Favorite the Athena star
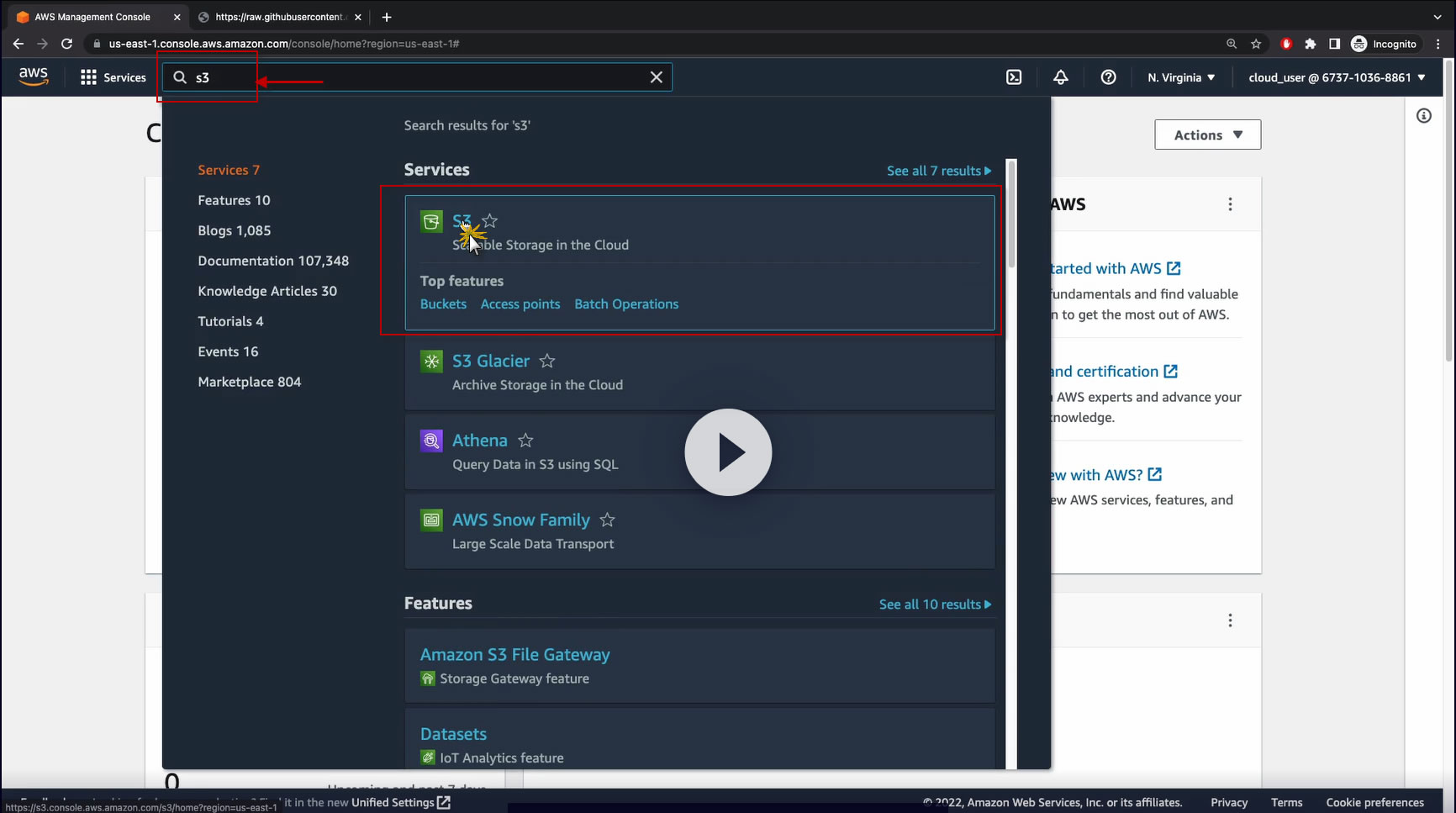The image size is (1456, 813). click(525, 441)
